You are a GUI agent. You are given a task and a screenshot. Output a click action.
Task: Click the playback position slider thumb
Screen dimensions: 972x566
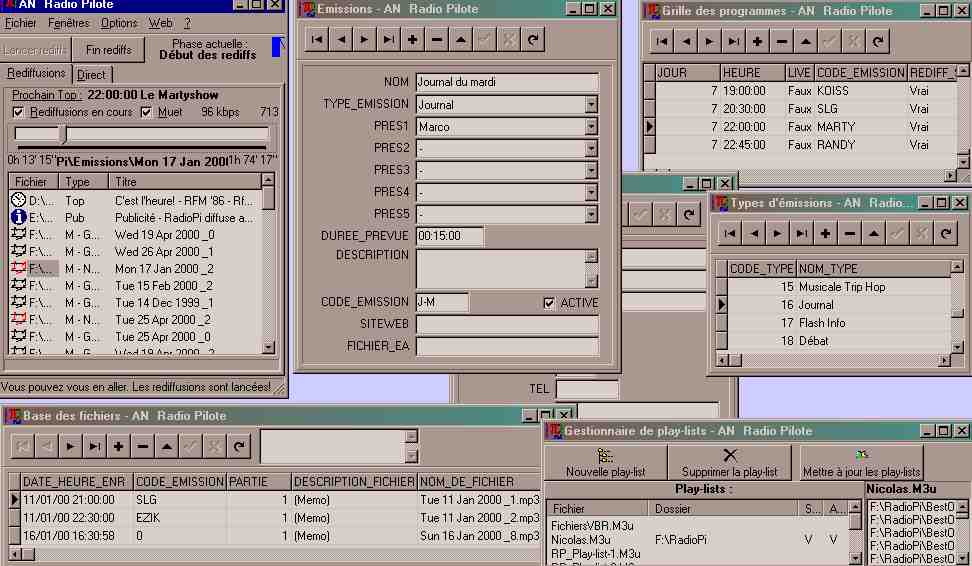click(63, 134)
